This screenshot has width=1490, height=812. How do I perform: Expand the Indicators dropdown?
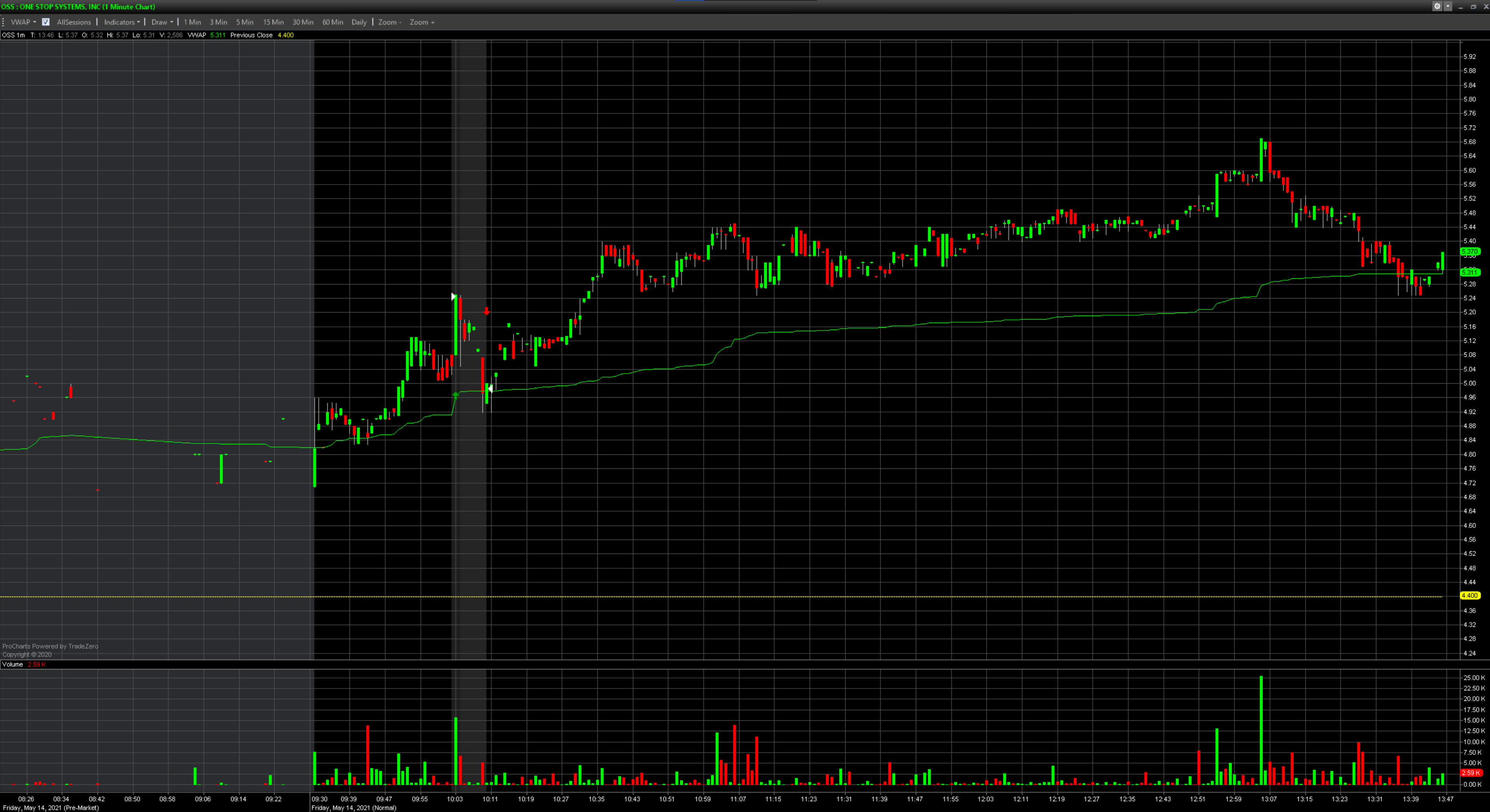tap(121, 22)
